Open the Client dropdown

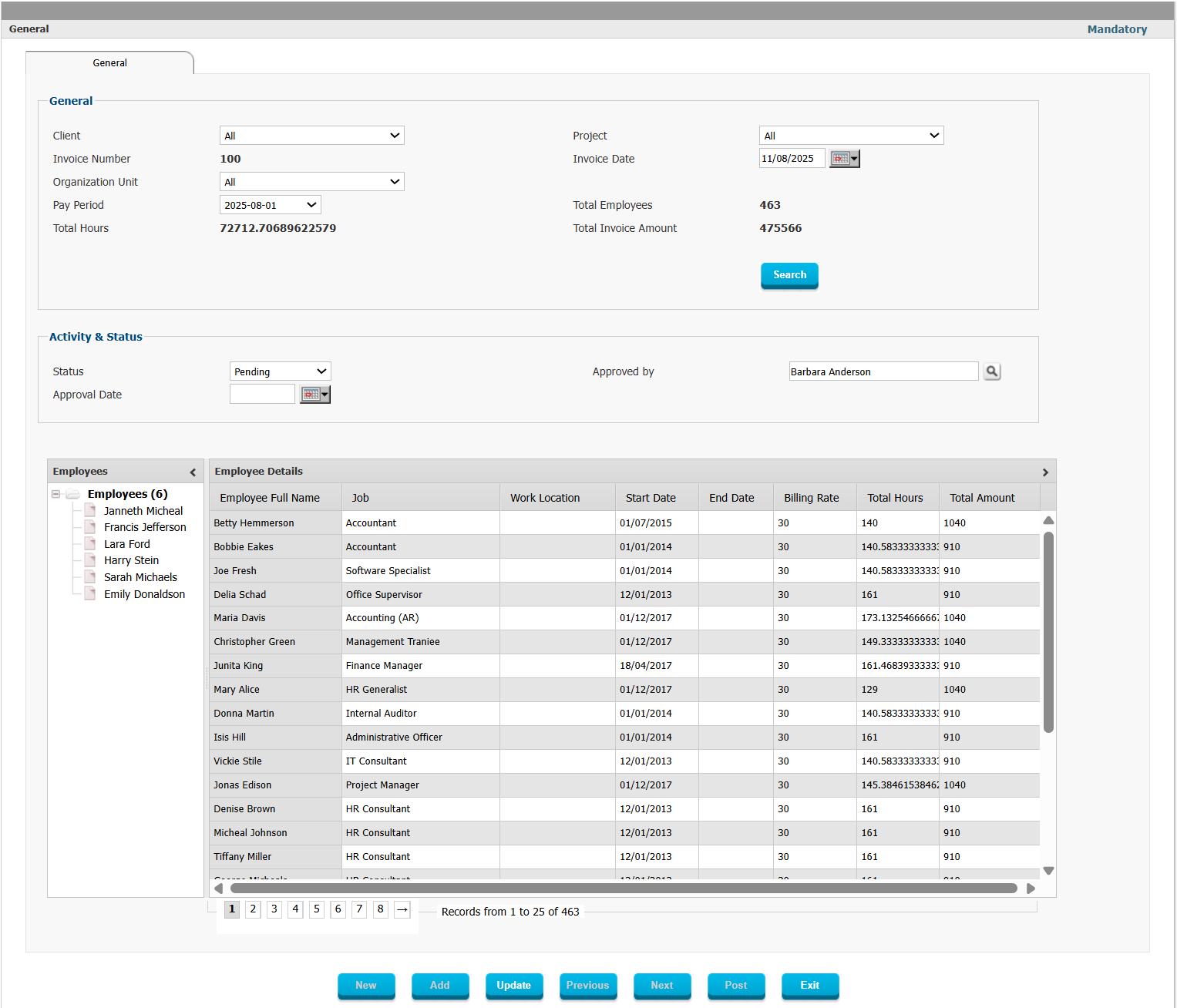pyautogui.click(x=312, y=136)
